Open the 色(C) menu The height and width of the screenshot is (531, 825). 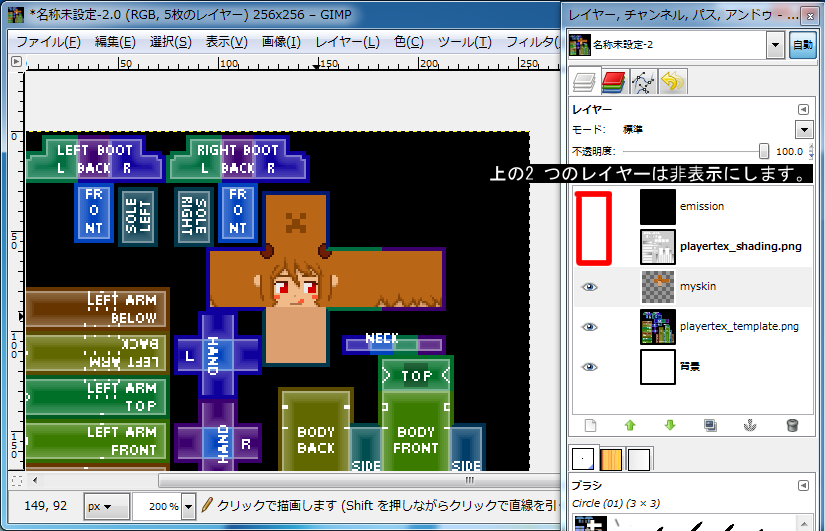[x=409, y=42]
